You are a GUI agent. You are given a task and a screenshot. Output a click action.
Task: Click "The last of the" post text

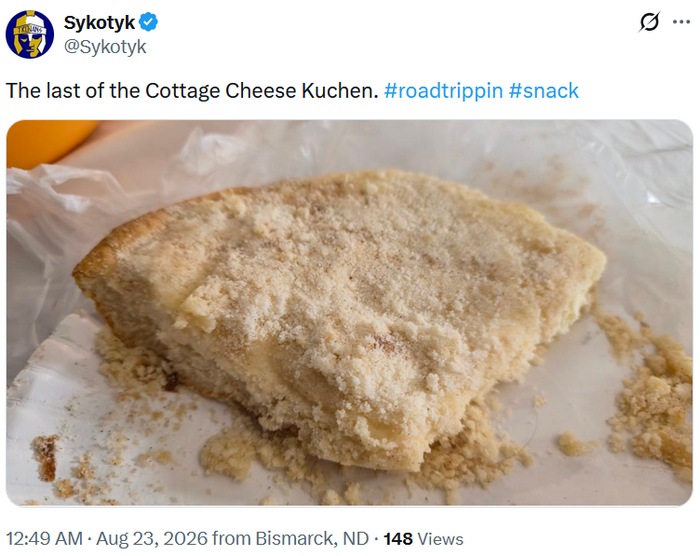[x=73, y=91]
